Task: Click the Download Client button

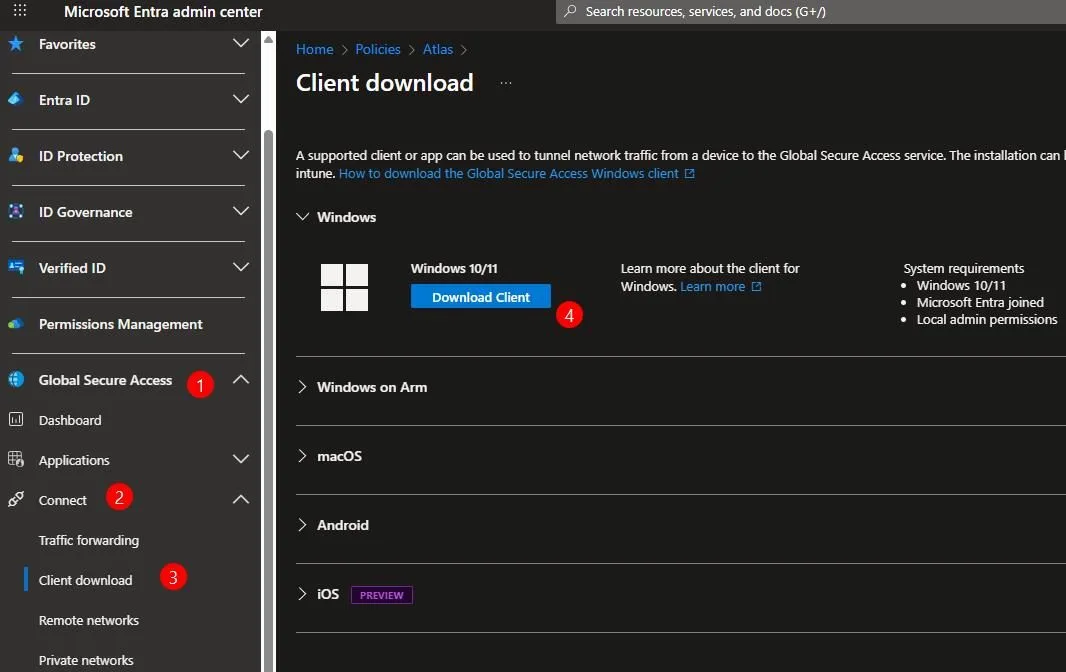Action: (481, 297)
